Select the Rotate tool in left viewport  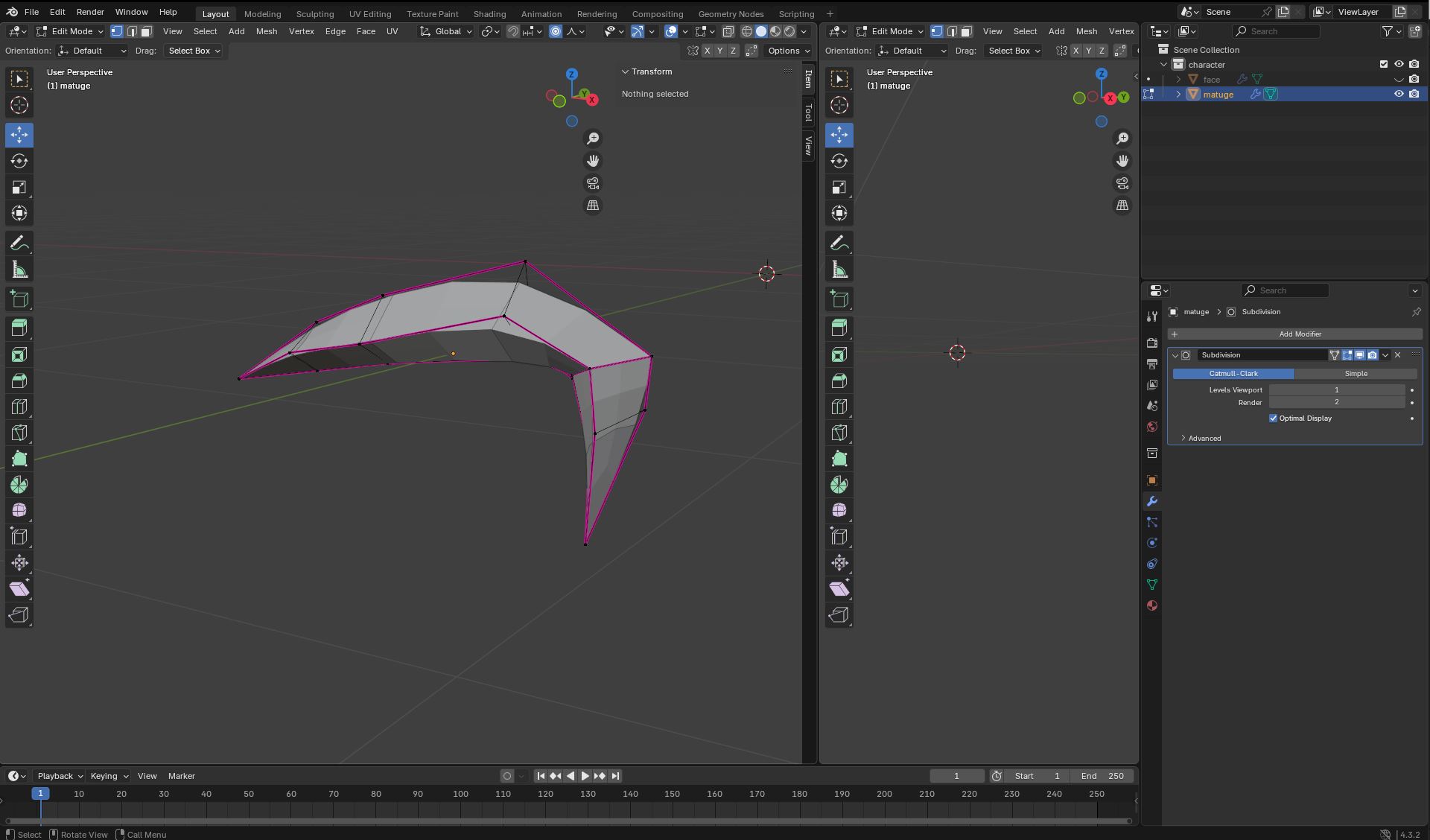(x=19, y=161)
